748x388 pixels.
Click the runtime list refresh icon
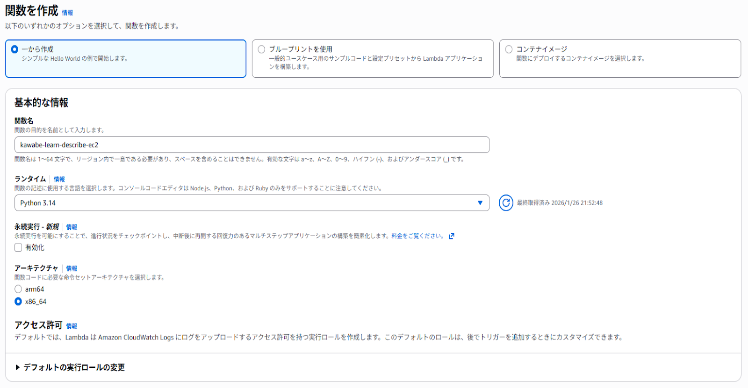click(506, 203)
